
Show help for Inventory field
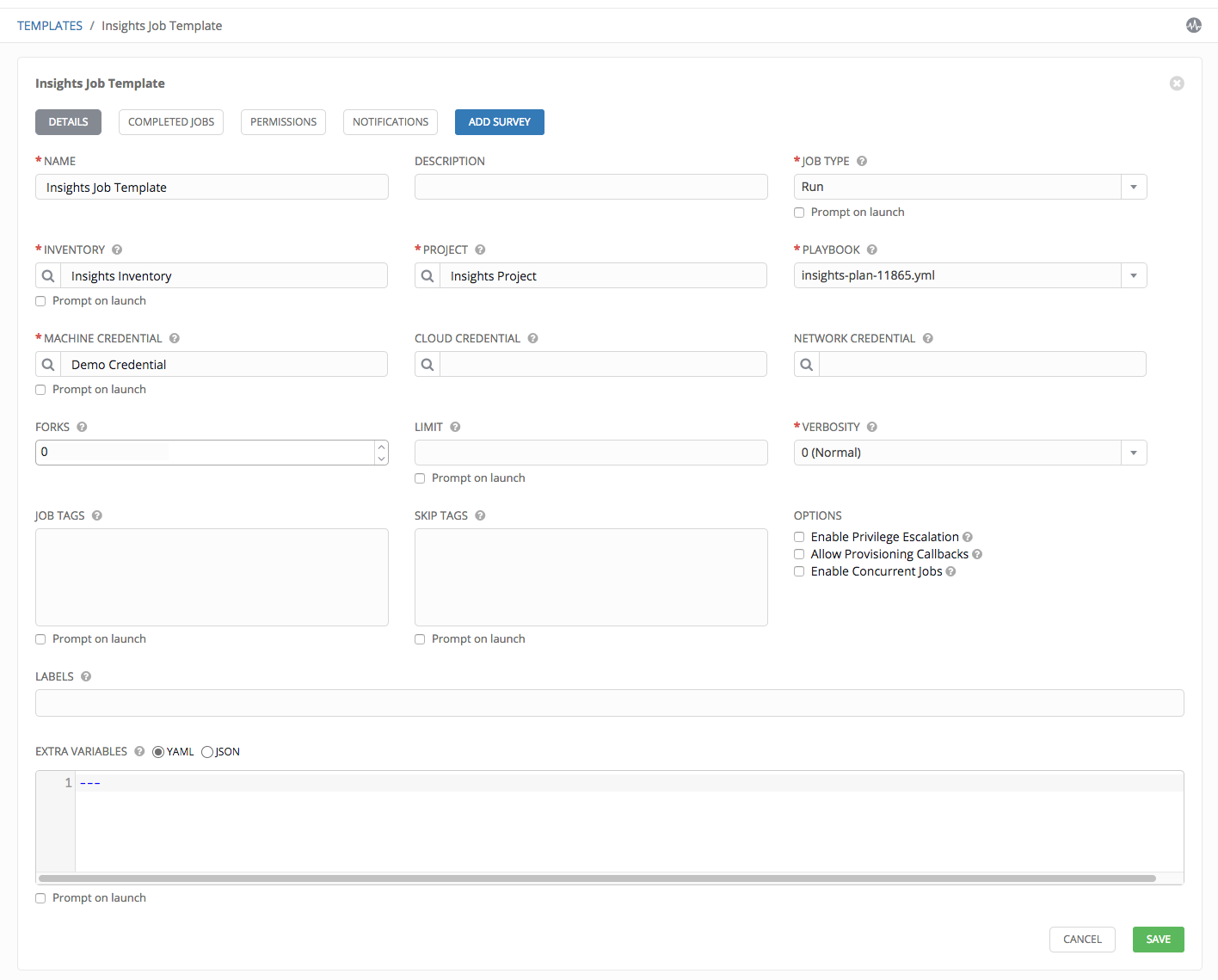tap(117, 250)
